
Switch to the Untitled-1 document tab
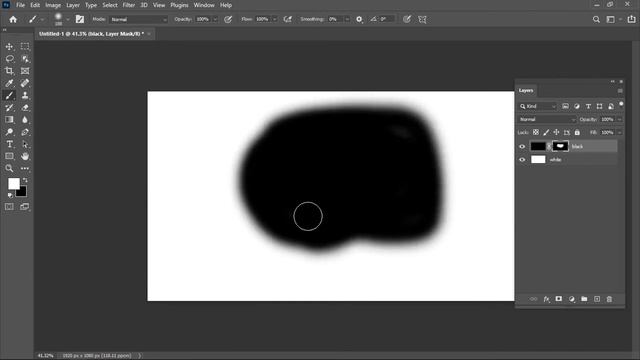91,34
